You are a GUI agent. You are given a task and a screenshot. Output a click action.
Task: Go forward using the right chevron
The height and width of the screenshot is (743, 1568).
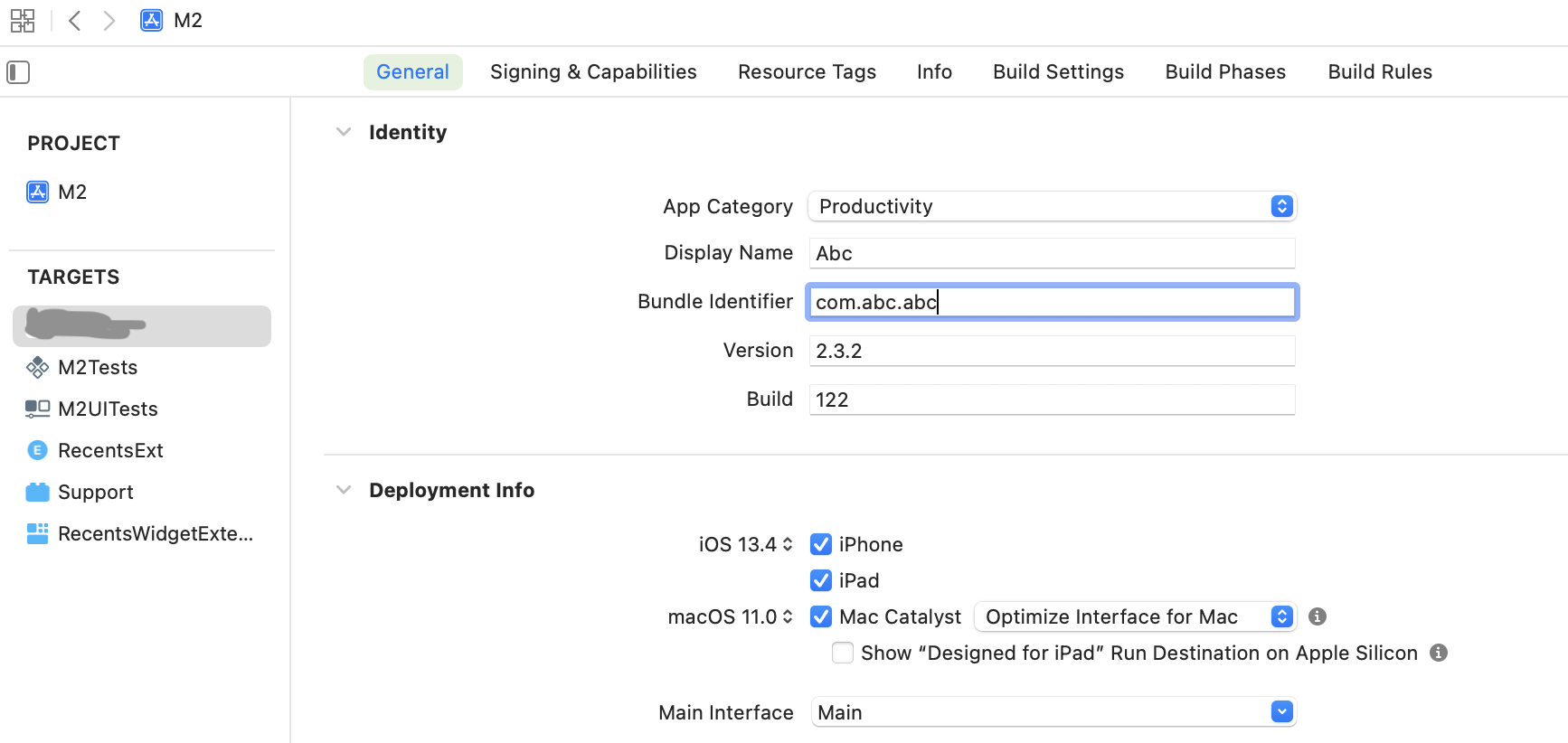[x=109, y=21]
